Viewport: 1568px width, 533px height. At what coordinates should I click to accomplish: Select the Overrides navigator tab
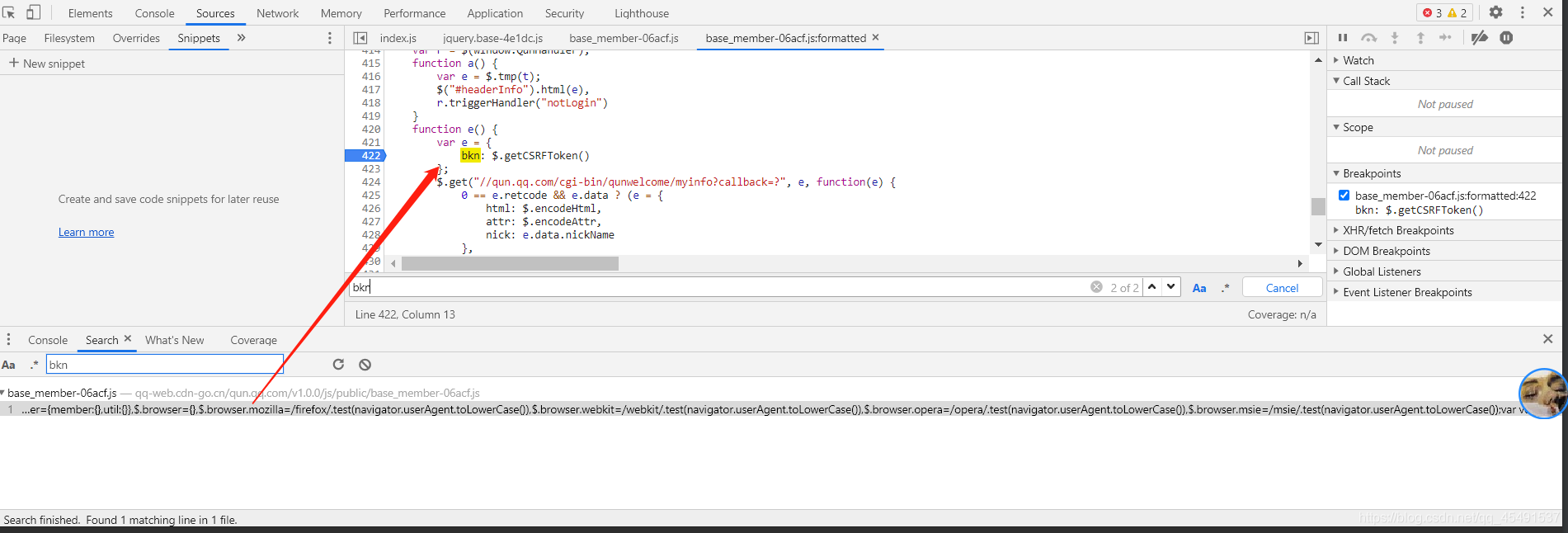click(136, 38)
